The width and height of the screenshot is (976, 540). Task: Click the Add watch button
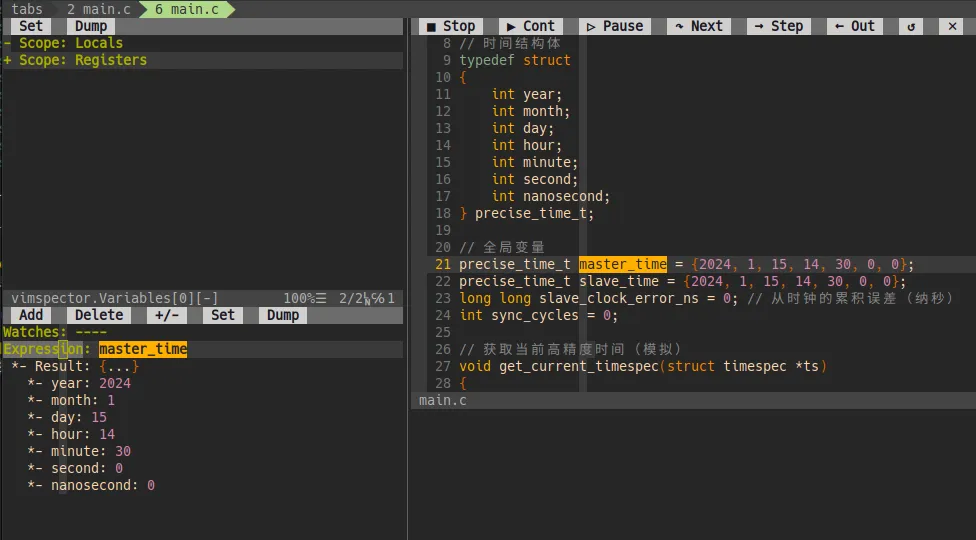coord(31,315)
